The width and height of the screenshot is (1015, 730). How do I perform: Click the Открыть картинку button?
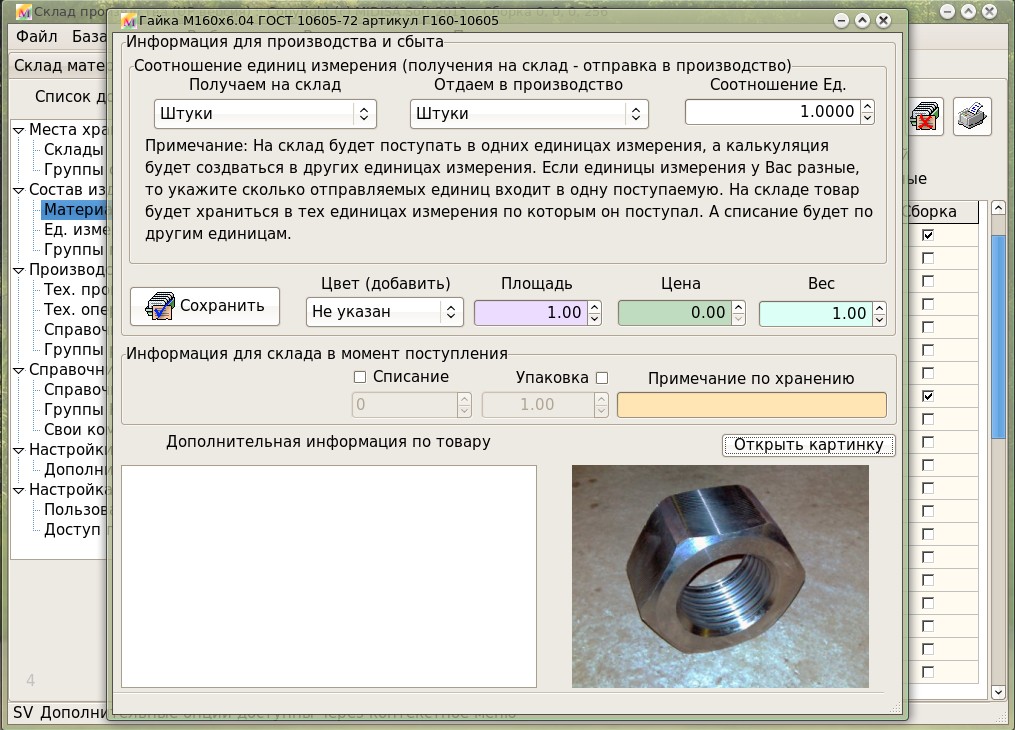pyautogui.click(x=808, y=445)
